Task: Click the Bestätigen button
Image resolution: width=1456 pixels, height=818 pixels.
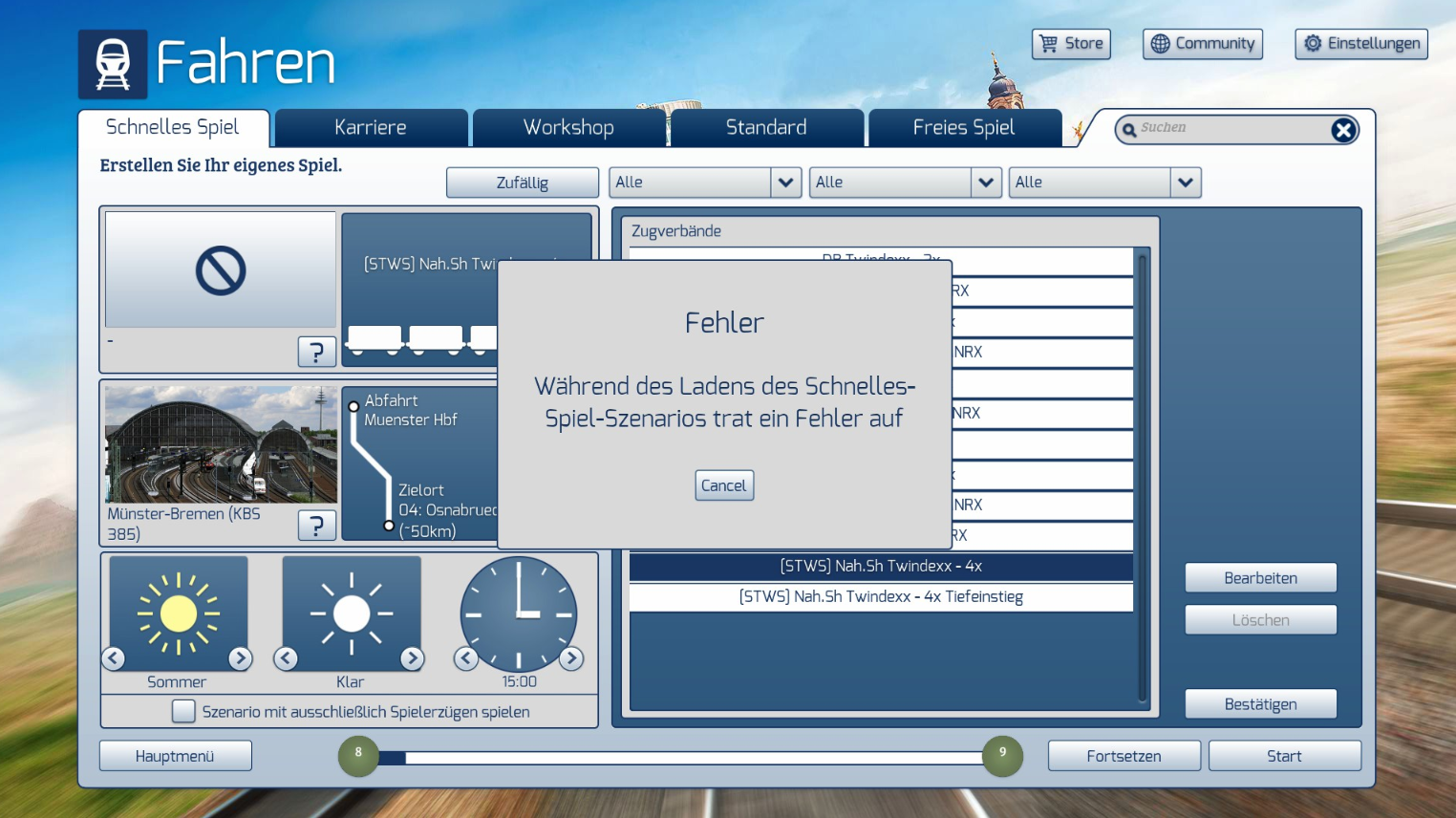Action: (x=1261, y=704)
